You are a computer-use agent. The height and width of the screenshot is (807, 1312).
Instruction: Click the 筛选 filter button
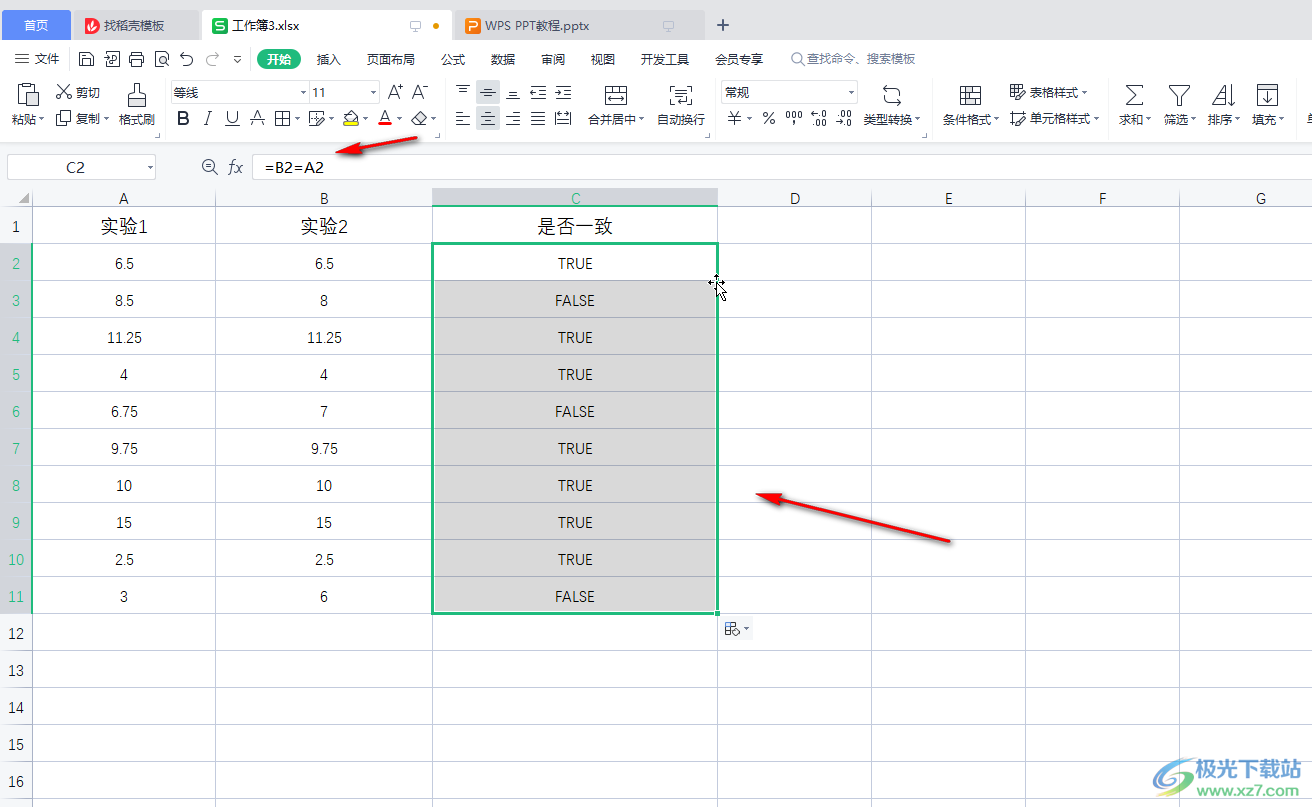pyautogui.click(x=1180, y=105)
